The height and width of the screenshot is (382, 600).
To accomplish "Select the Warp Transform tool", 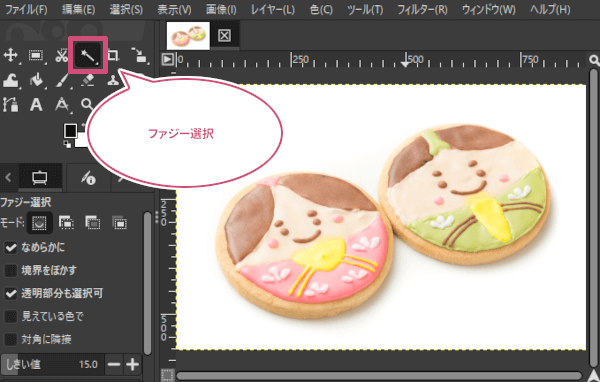I will (10, 81).
